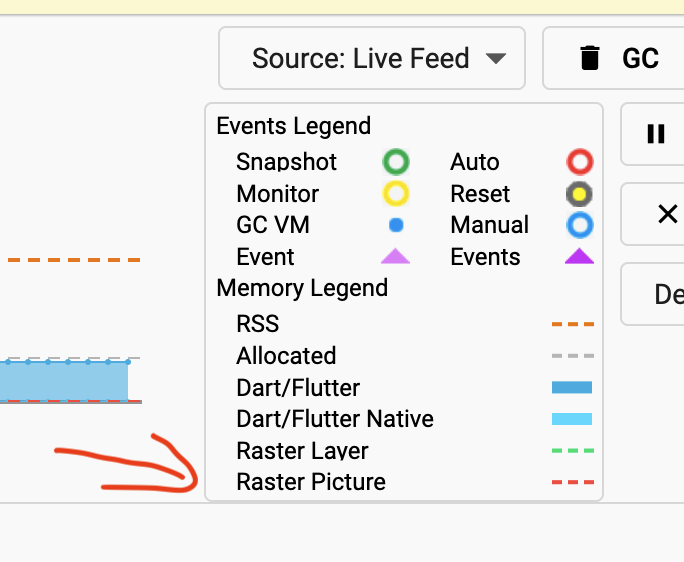The height and width of the screenshot is (562, 684).
Task: Click the Dart/Flutter Native cyan swatch
Action: click(x=572, y=419)
